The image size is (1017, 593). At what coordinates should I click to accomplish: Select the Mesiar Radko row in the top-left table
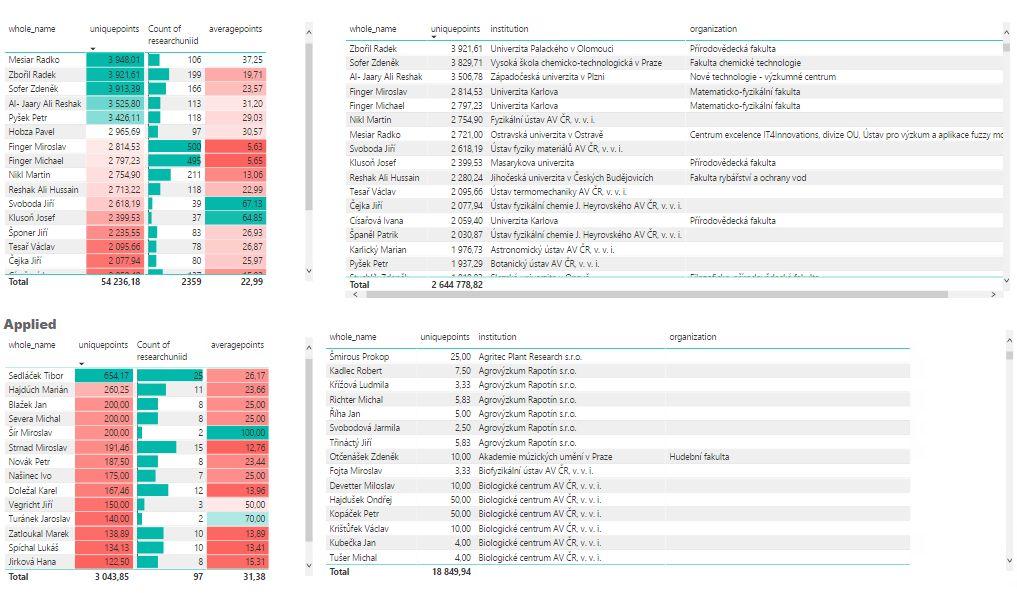pos(34,60)
